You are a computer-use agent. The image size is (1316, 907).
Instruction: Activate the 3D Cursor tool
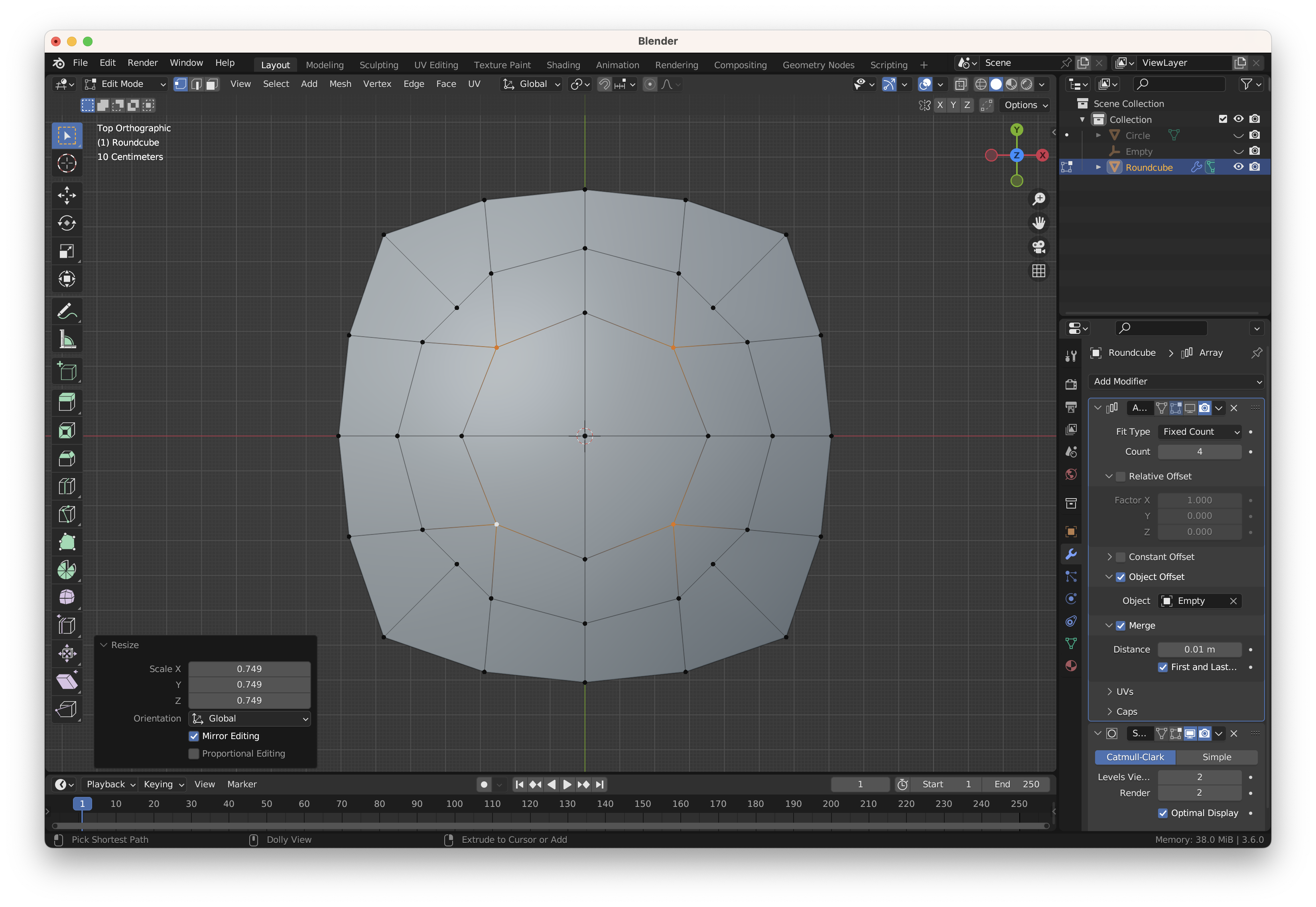click(67, 164)
